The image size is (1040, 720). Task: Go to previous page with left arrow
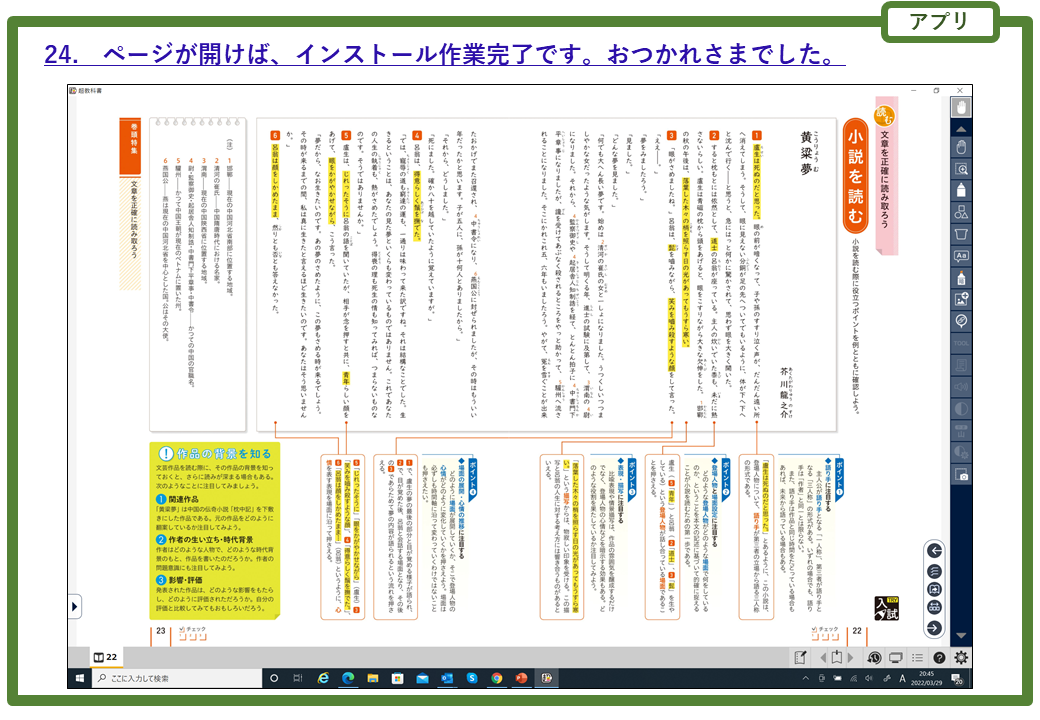click(x=935, y=550)
